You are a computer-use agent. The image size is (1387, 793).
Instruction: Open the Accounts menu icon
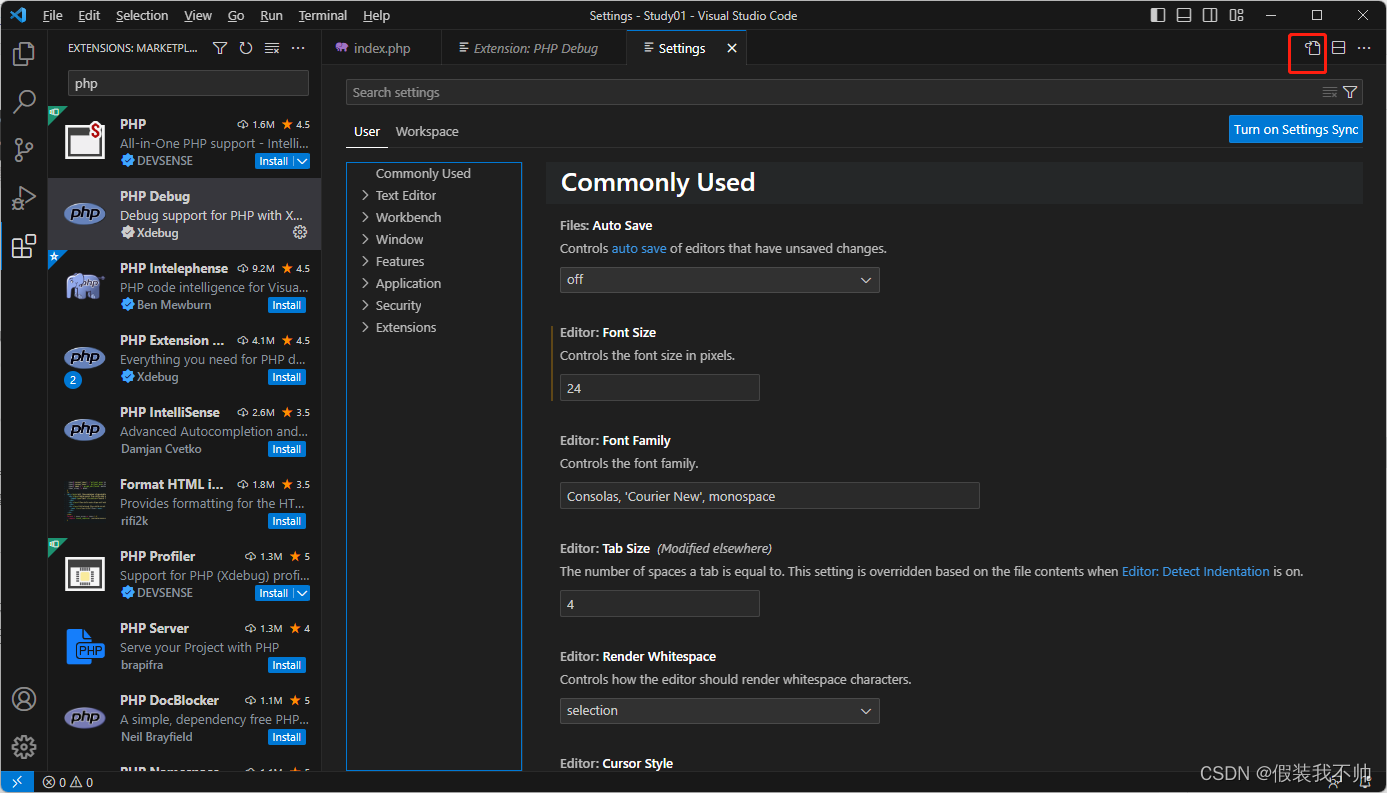click(x=24, y=699)
